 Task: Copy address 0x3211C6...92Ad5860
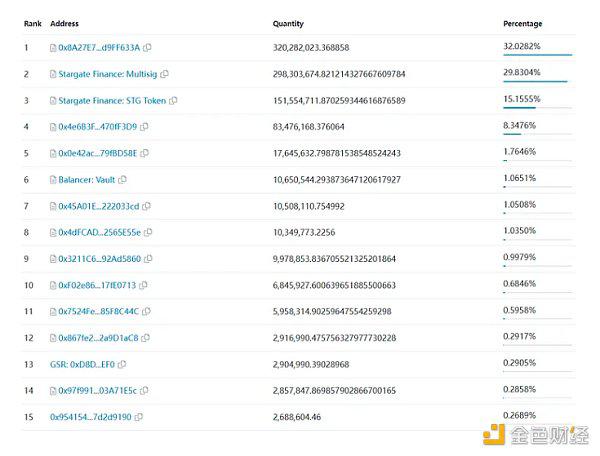coord(148,259)
